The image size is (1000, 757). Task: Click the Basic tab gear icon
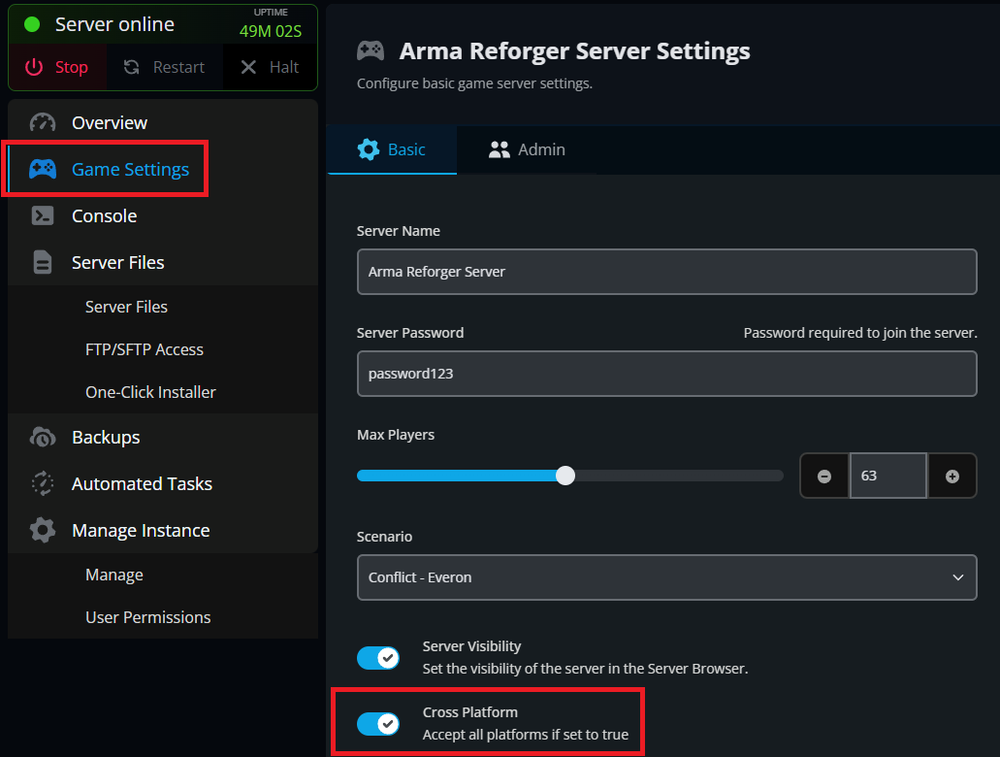pos(368,149)
